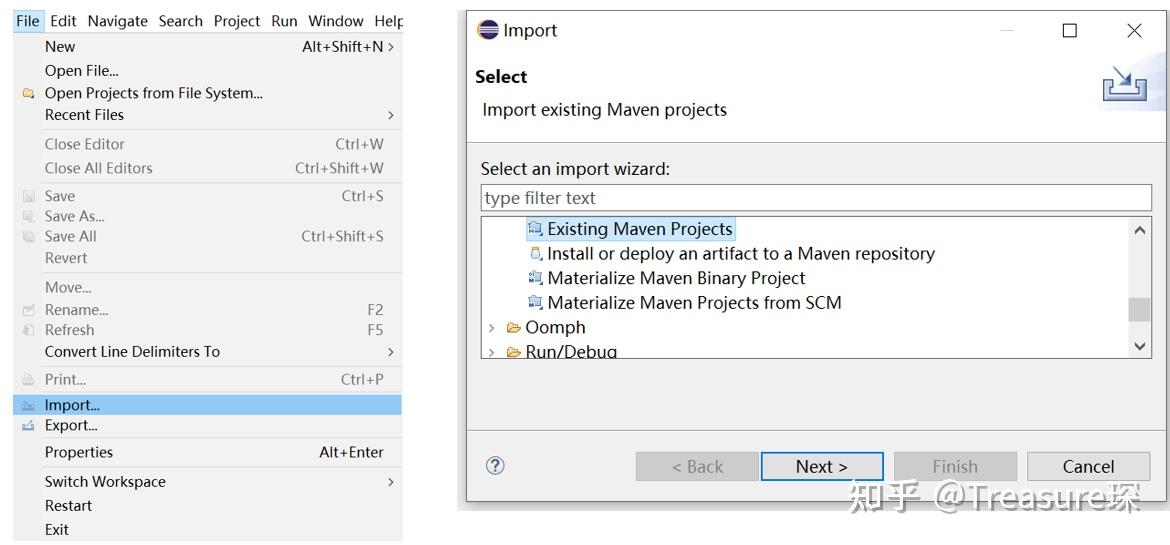The height and width of the screenshot is (545, 1170).
Task: Click the Install or deploy artifact icon
Action: (536, 254)
